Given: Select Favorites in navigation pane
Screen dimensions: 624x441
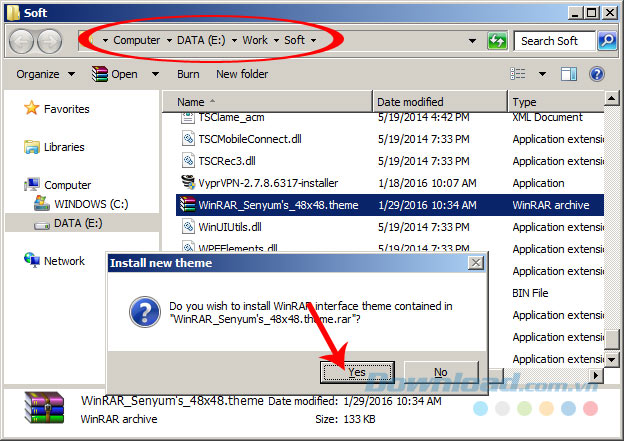Looking at the screenshot, I should [x=66, y=109].
